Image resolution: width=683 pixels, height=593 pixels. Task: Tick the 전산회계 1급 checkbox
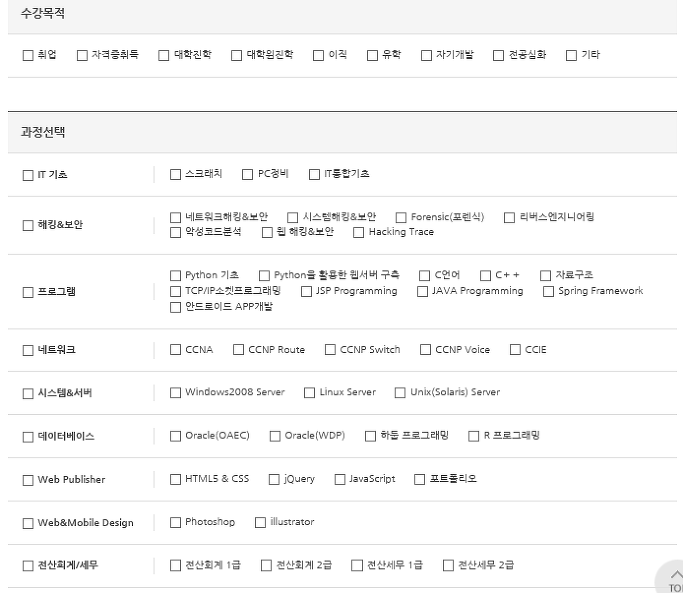click(x=176, y=566)
